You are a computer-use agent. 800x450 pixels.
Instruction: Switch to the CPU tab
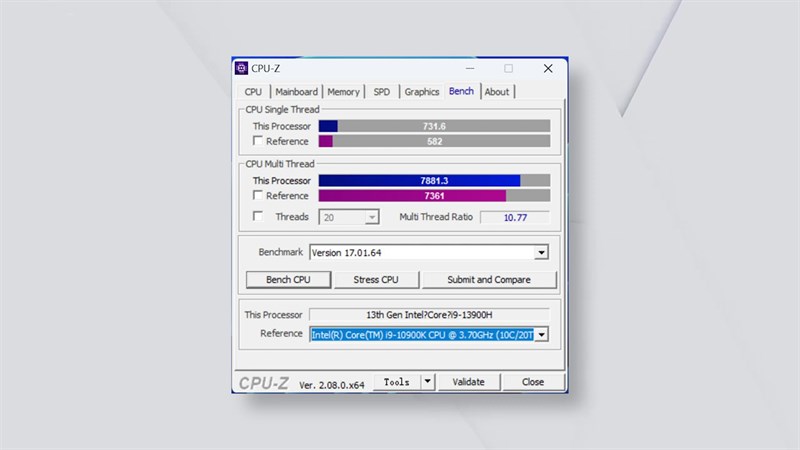coord(253,92)
